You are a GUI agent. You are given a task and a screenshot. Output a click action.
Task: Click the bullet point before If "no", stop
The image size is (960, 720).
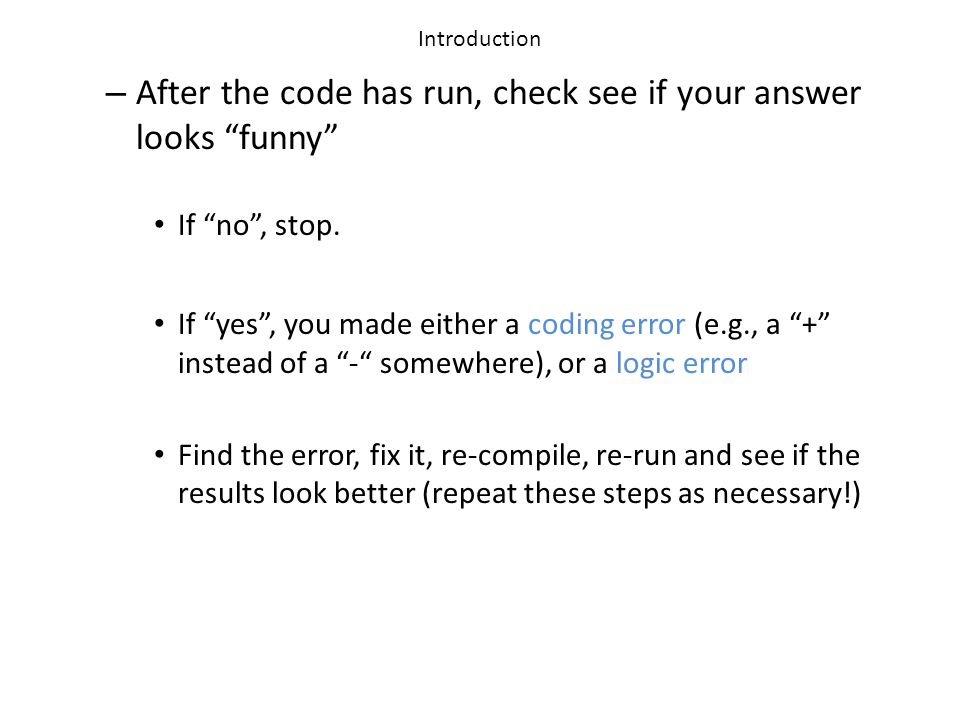tap(160, 225)
